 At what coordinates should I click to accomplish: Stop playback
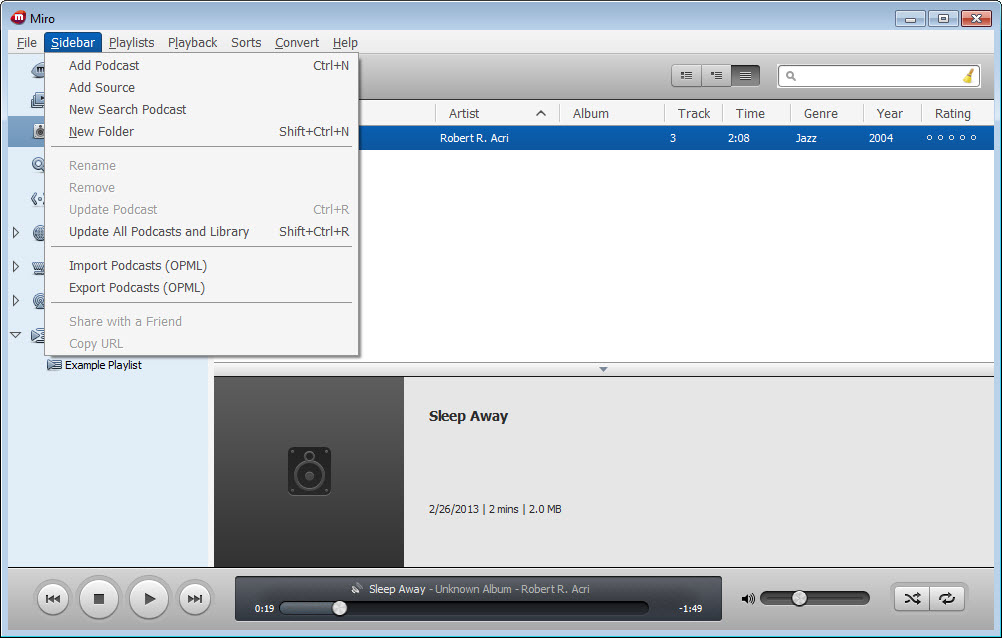99,599
